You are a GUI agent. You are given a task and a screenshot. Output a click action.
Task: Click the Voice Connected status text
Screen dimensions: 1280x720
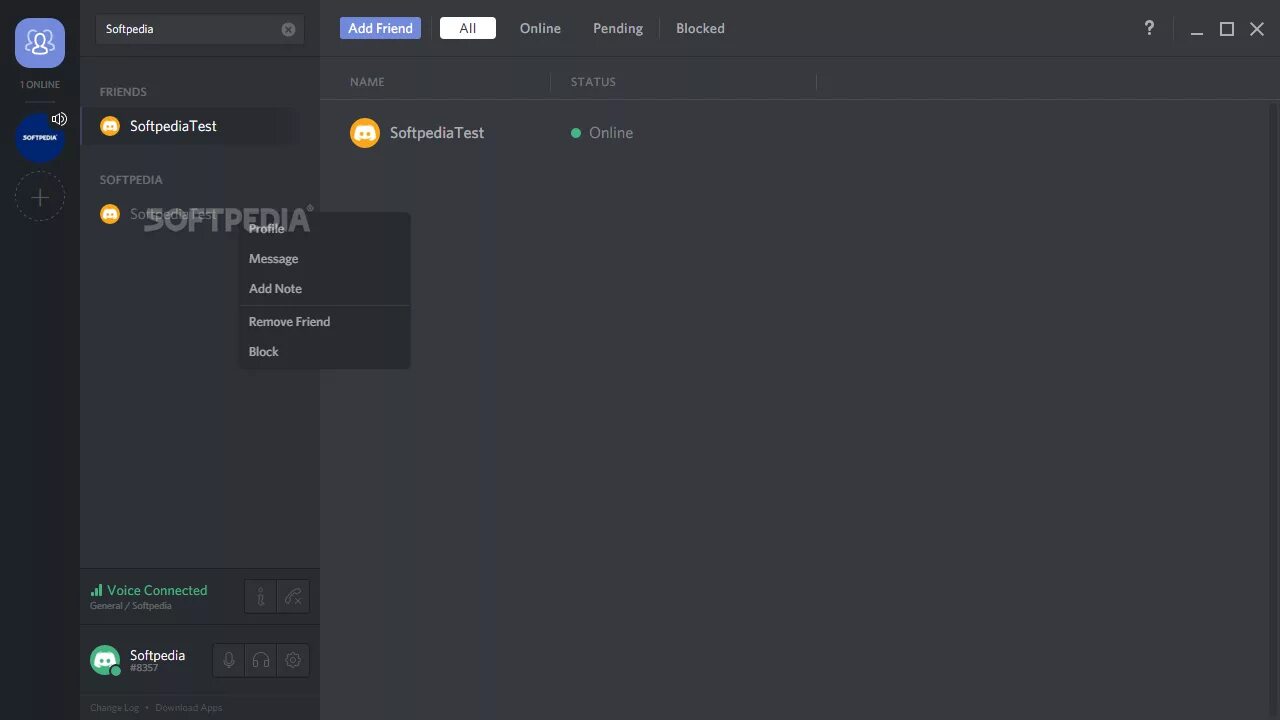(157, 590)
